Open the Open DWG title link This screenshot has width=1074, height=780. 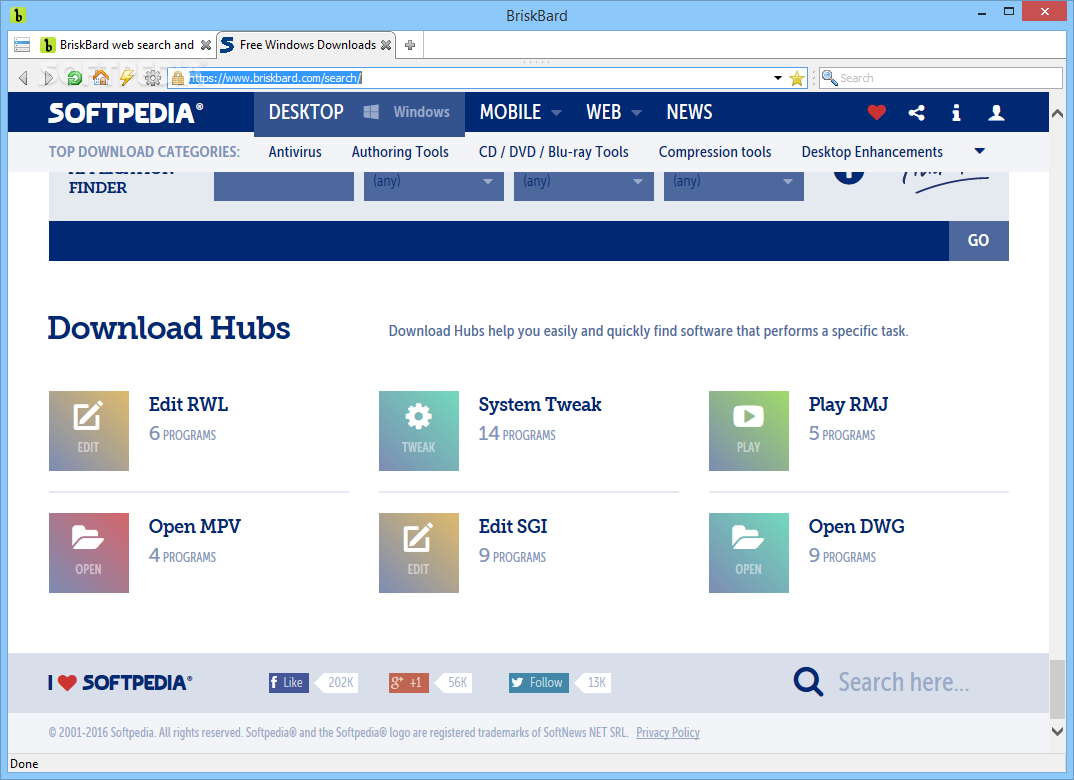point(856,527)
